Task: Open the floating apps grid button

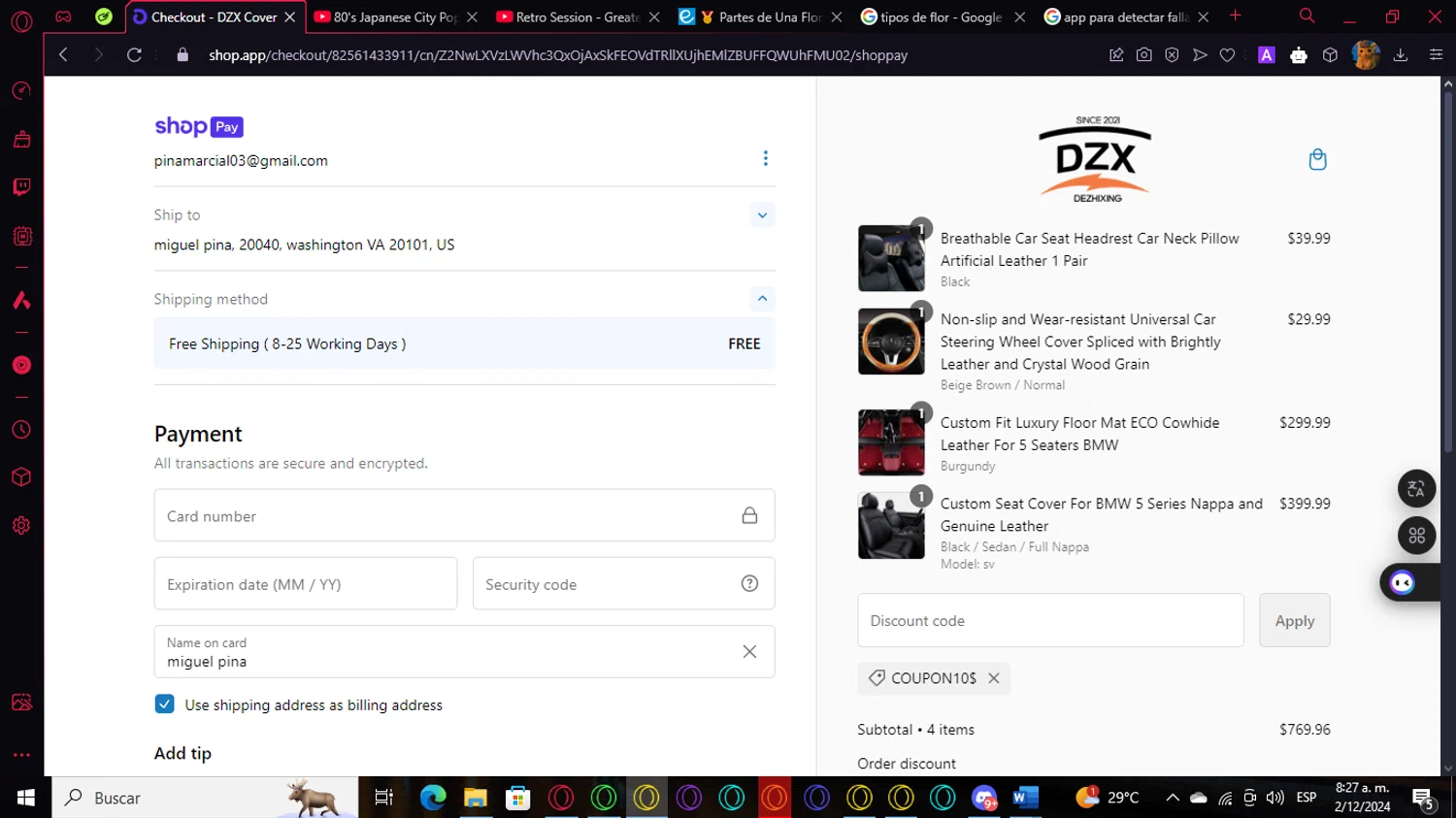Action: click(1416, 535)
